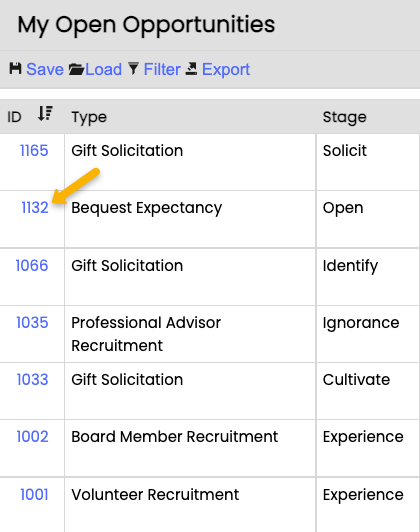This screenshot has width=420, height=532.
Task: Click the Filter funnel icon
Action: tap(134, 69)
